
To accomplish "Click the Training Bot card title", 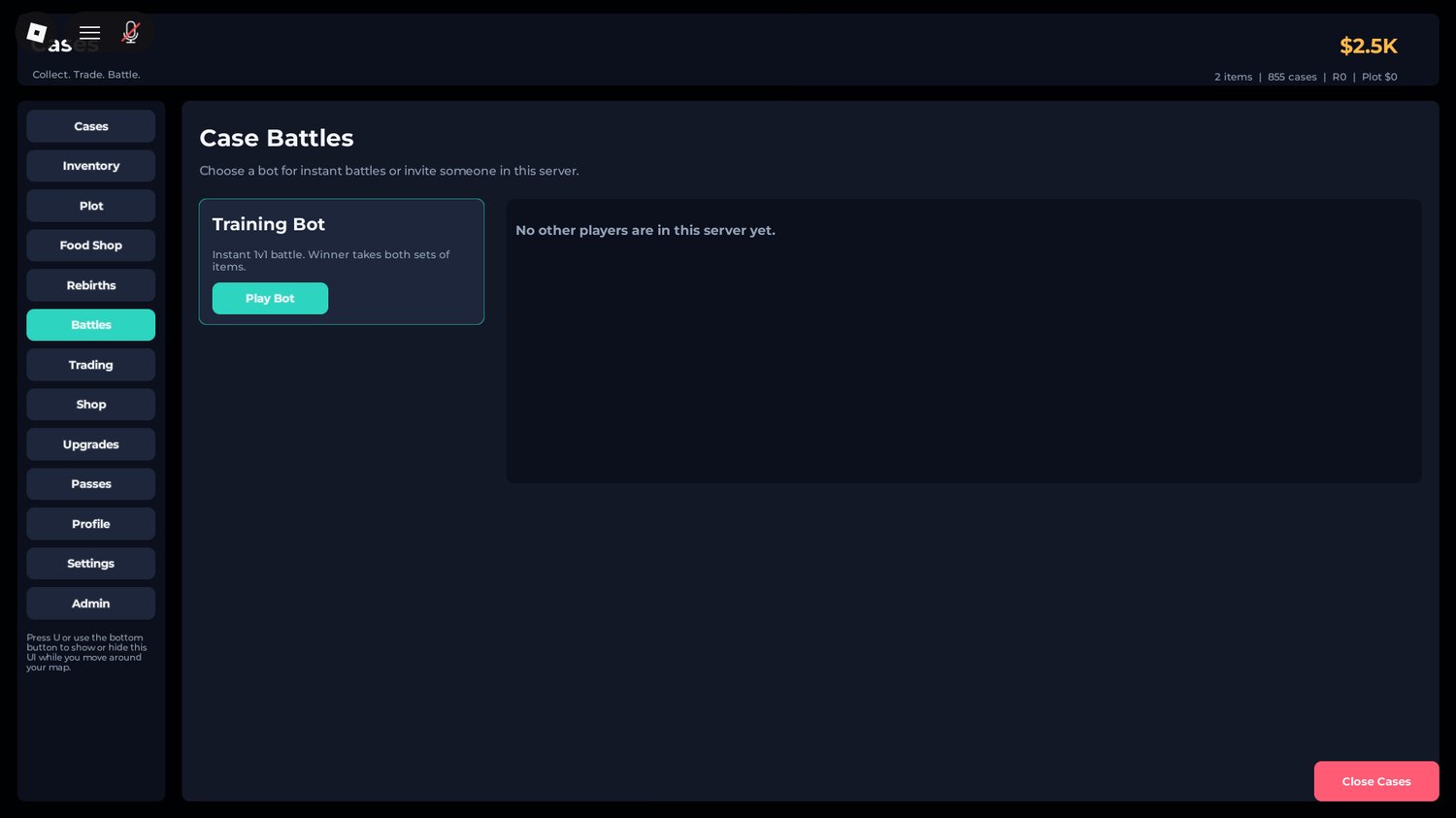I will click(269, 224).
